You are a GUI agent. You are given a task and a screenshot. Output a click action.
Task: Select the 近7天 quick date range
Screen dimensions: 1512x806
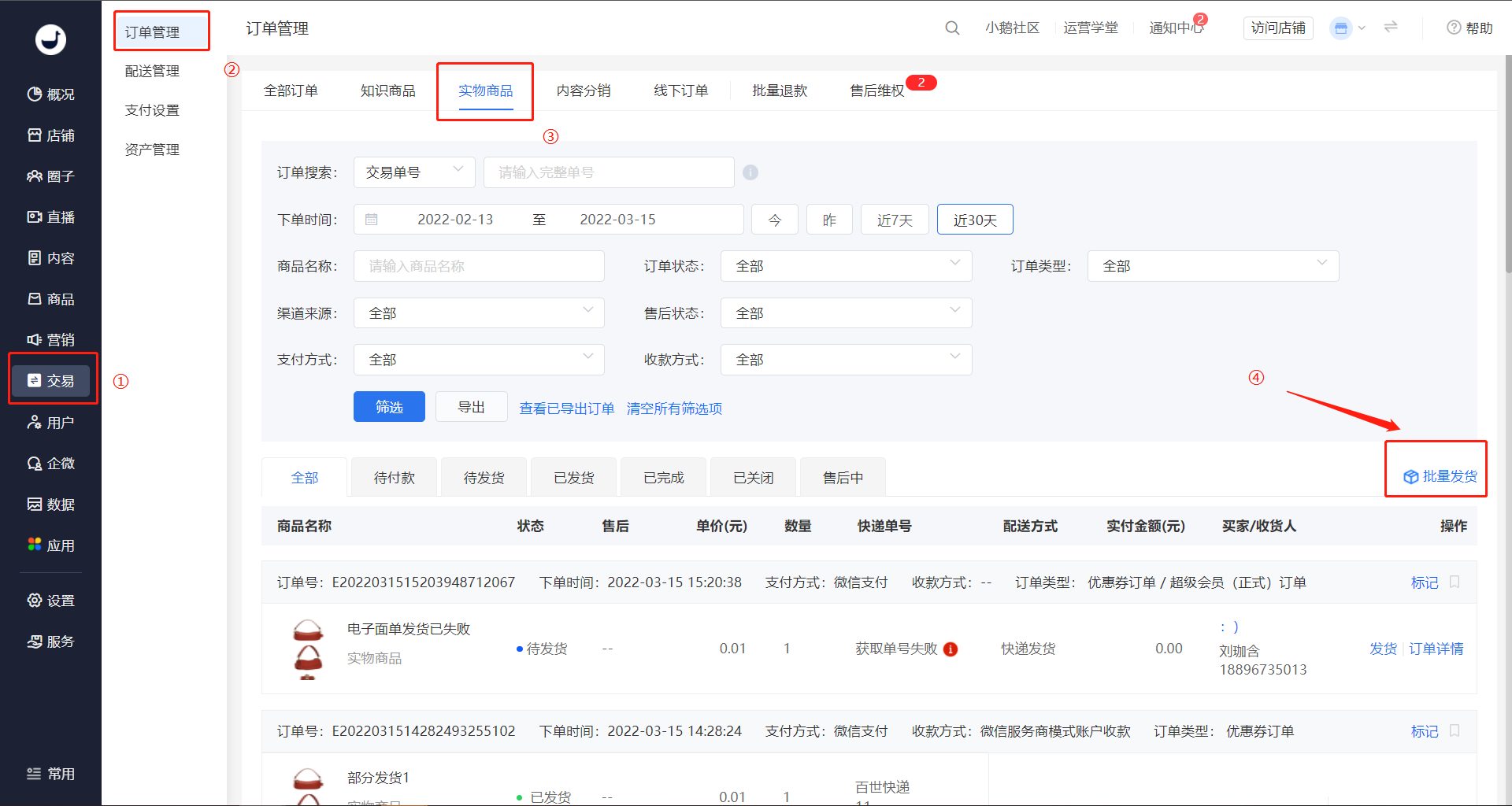pos(895,220)
